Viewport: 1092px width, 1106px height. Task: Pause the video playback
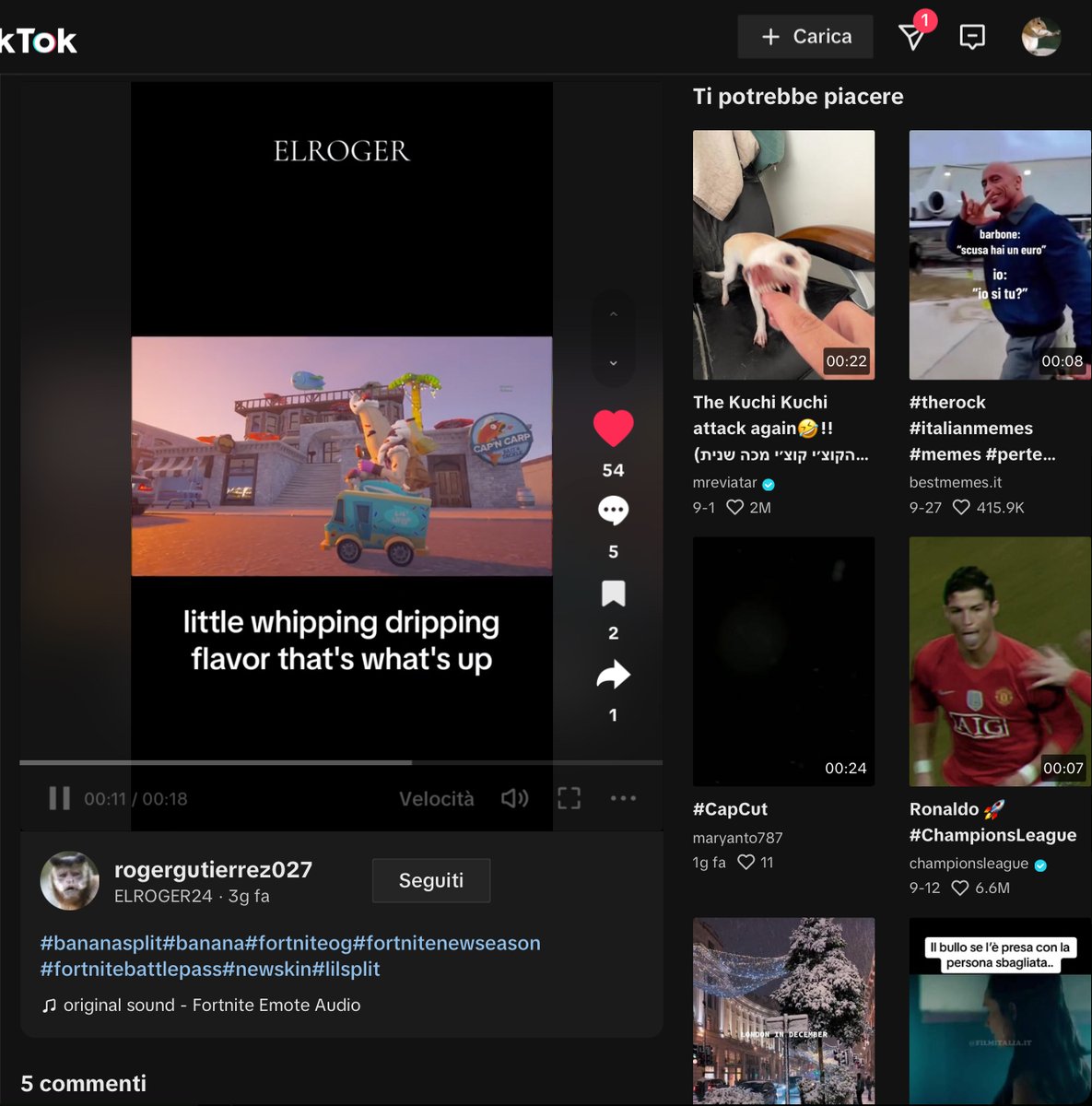59,798
